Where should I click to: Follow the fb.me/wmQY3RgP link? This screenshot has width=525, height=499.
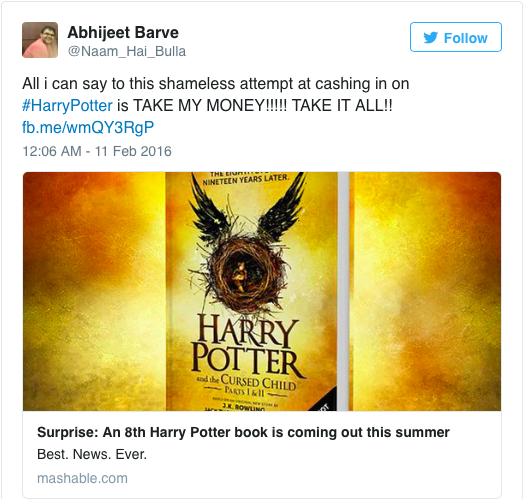tap(88, 127)
